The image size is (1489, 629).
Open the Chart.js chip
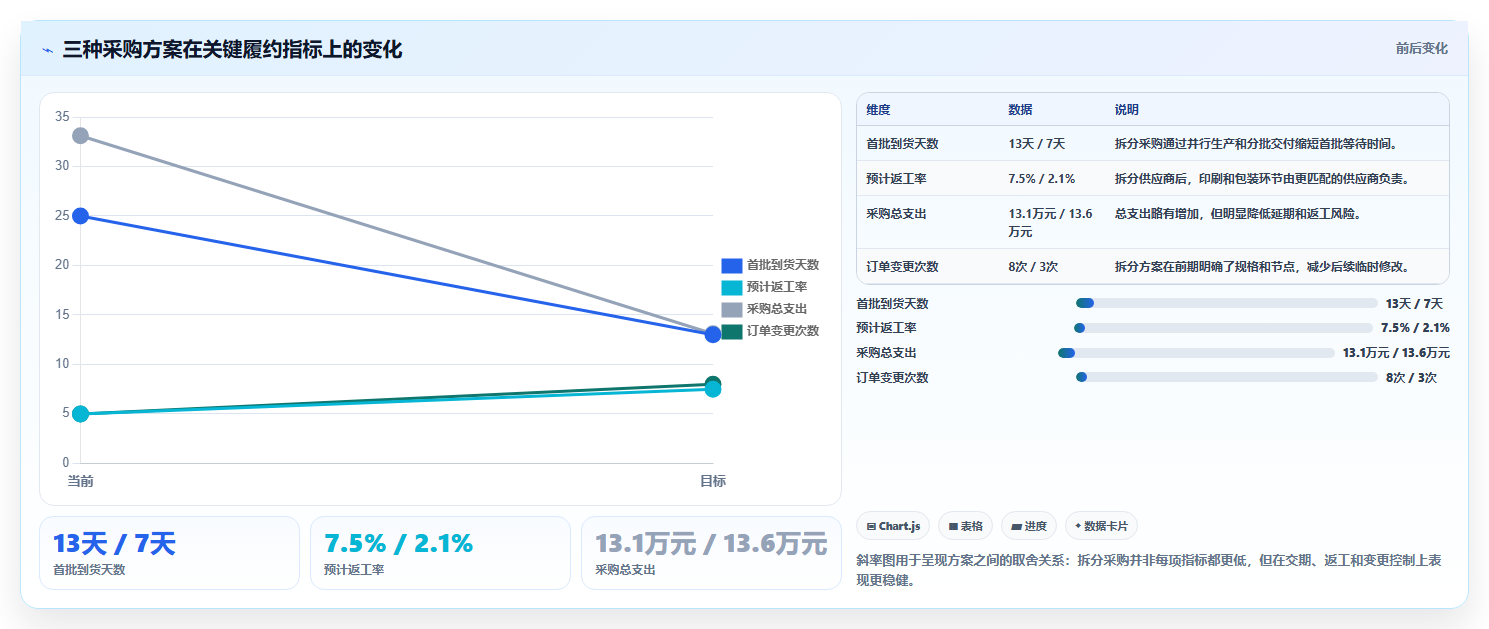pyautogui.click(x=893, y=526)
